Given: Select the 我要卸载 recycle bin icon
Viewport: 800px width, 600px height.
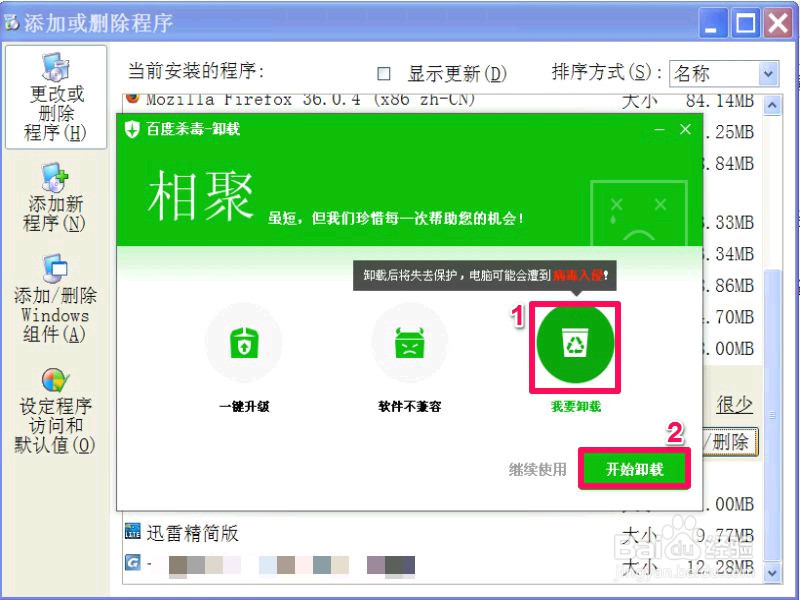Looking at the screenshot, I should (575, 343).
